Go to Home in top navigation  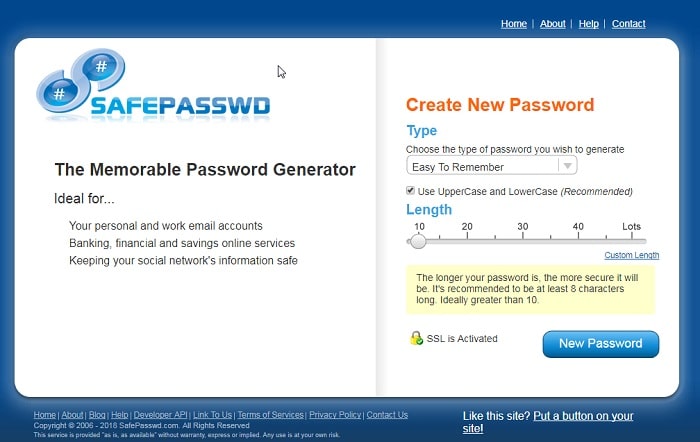pos(513,24)
